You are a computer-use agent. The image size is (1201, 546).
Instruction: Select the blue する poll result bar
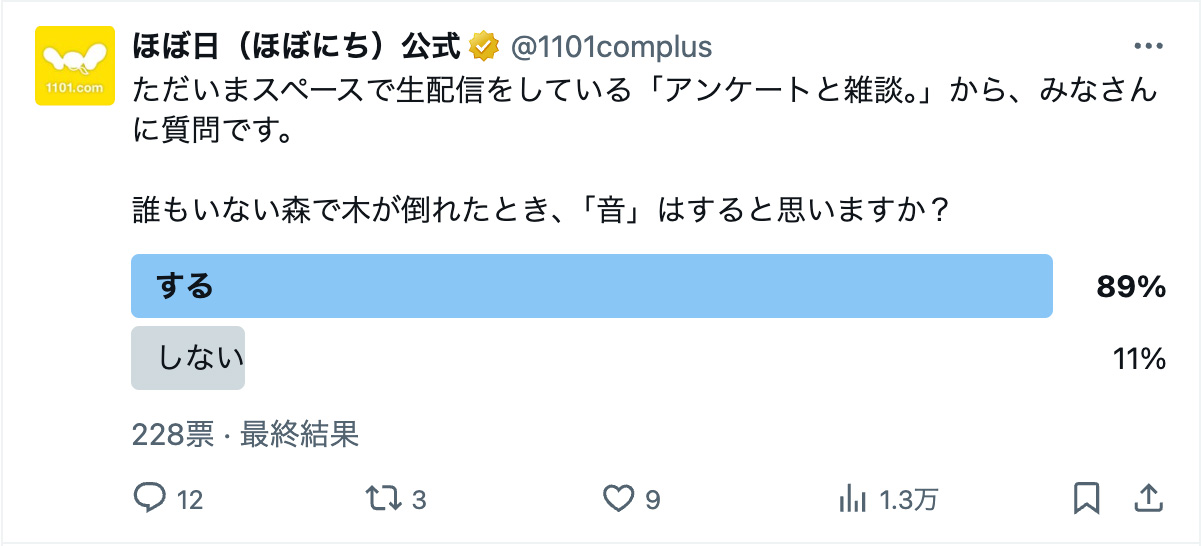coord(592,286)
